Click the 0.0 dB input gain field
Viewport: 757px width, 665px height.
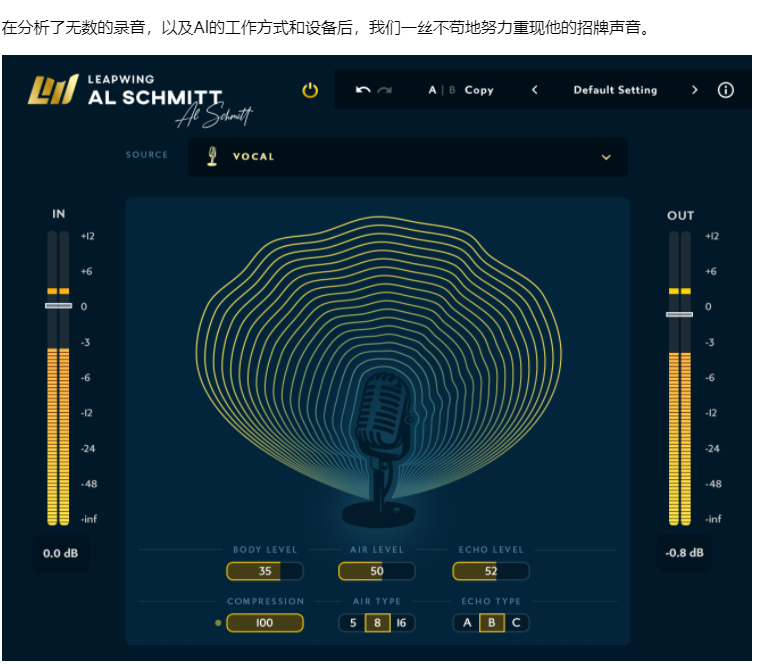[x=60, y=553]
